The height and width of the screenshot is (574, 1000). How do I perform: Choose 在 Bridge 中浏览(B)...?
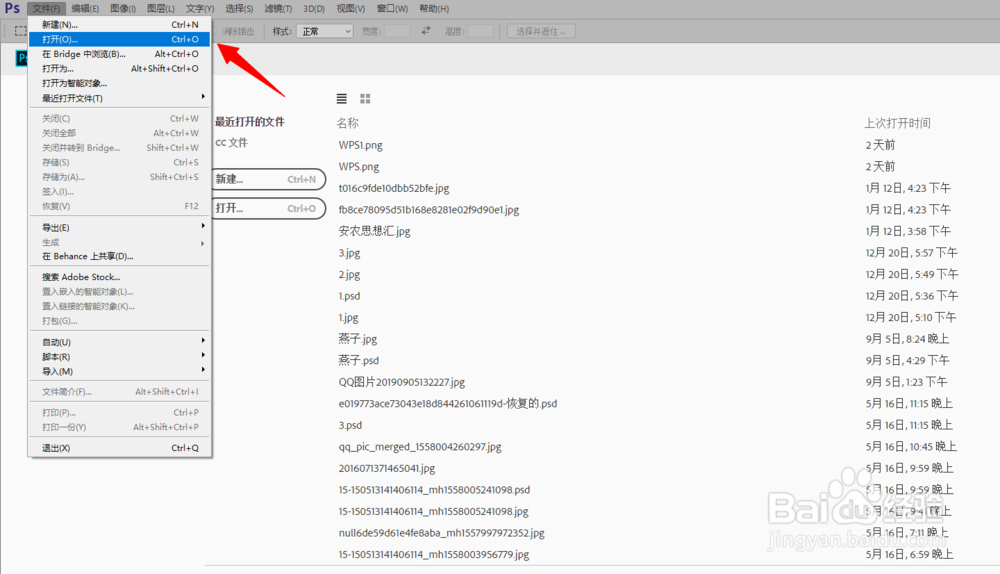pyautogui.click(x=119, y=54)
